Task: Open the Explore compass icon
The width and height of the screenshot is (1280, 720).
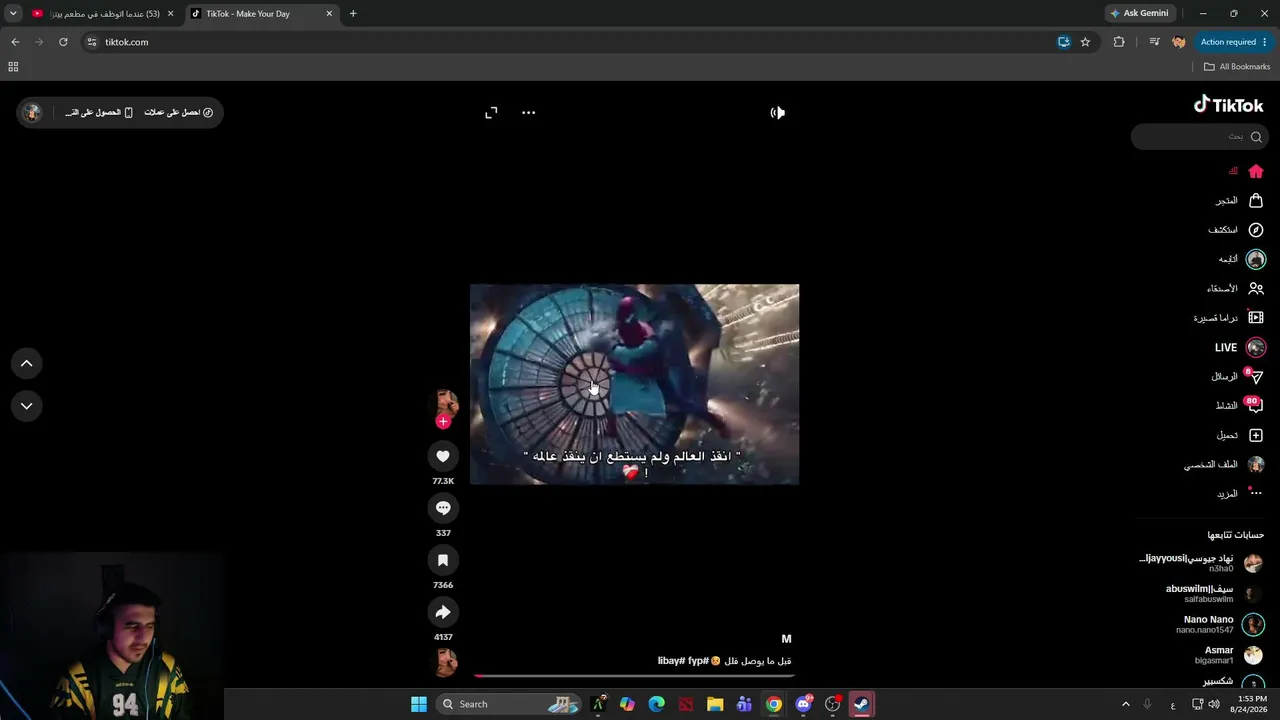Action: pos(1256,230)
